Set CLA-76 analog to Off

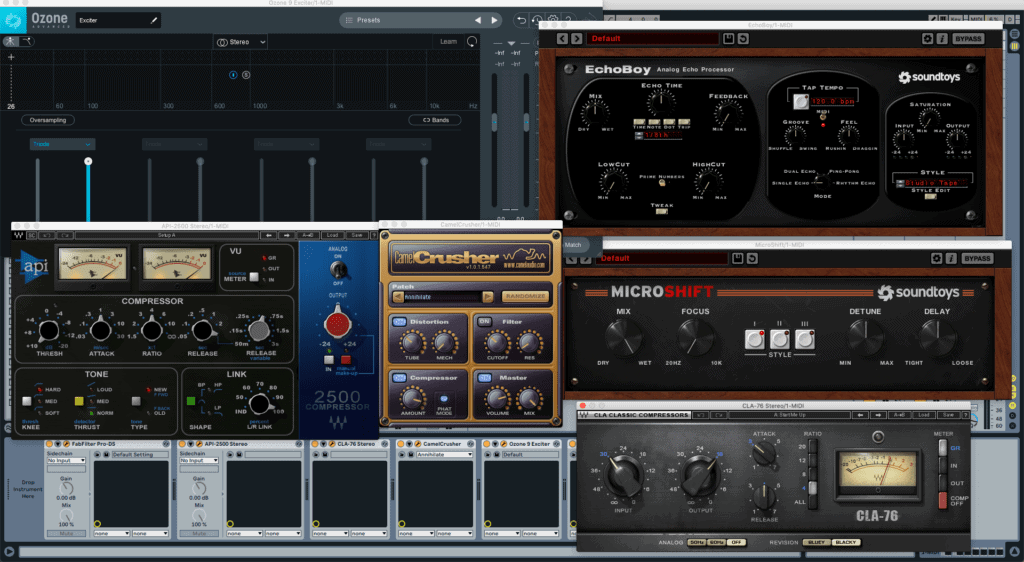[737, 542]
